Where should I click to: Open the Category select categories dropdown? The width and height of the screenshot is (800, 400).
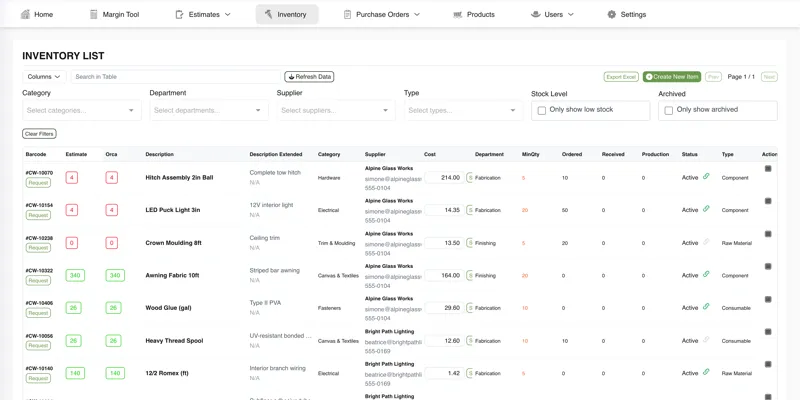(82, 110)
